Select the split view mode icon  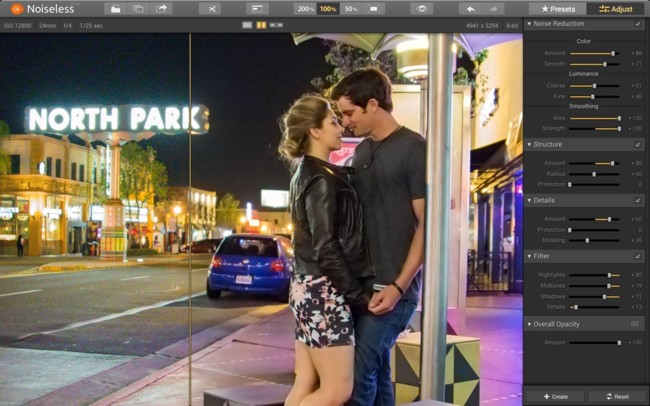click(x=261, y=25)
